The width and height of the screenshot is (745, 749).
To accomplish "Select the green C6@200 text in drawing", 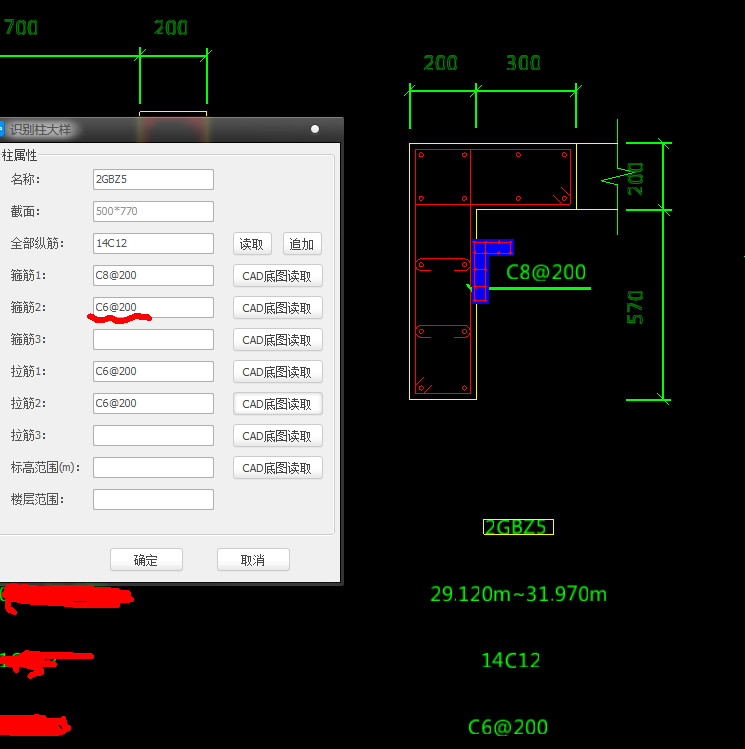I will coord(508,727).
